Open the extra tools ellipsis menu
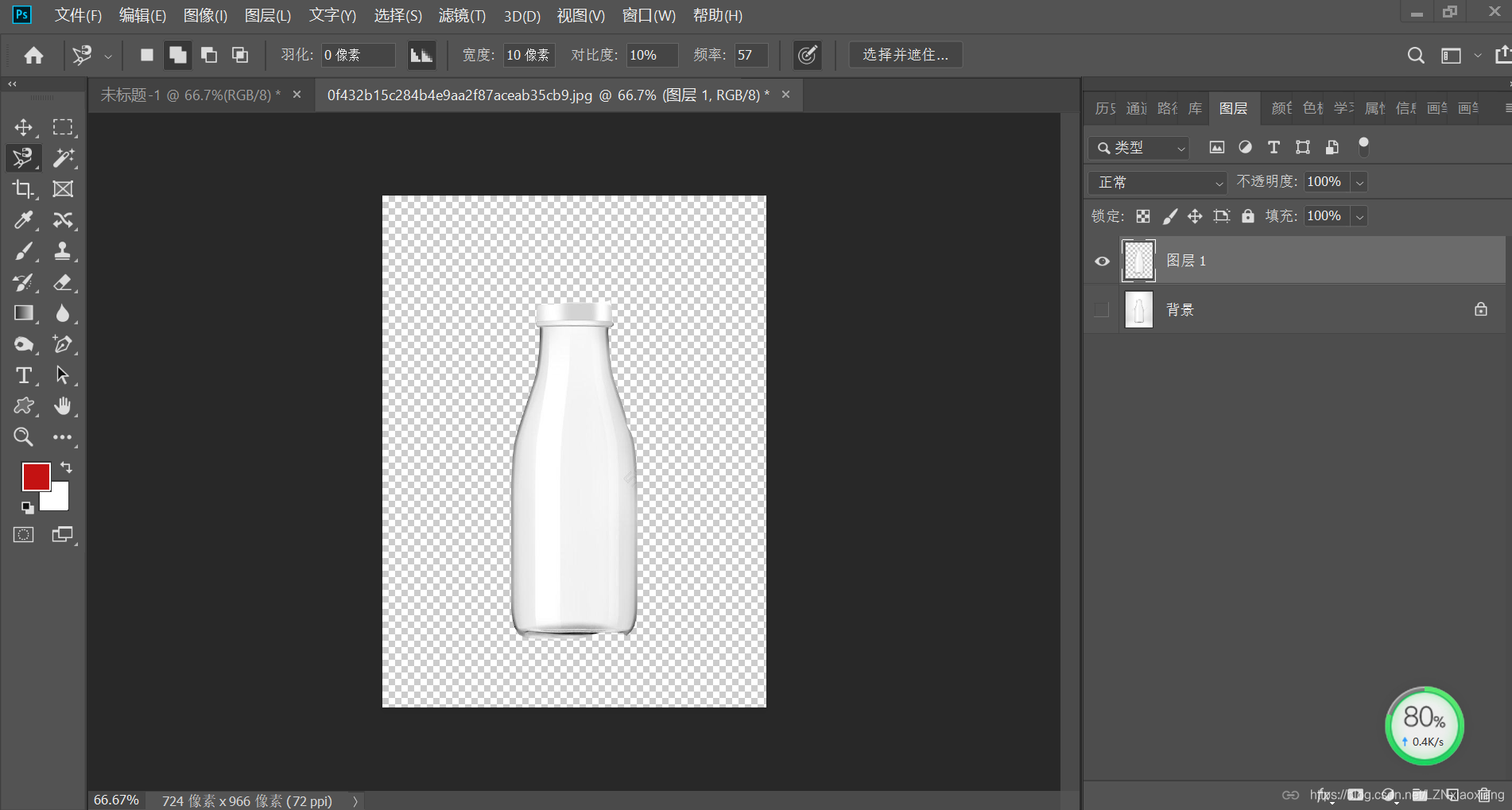The height and width of the screenshot is (810, 1512). (62, 437)
